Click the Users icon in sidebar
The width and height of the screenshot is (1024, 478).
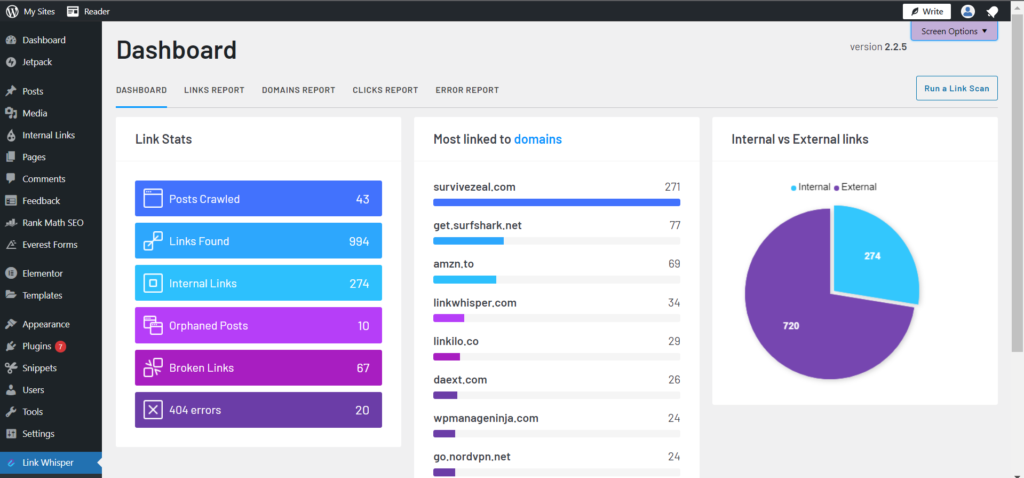tap(10, 390)
